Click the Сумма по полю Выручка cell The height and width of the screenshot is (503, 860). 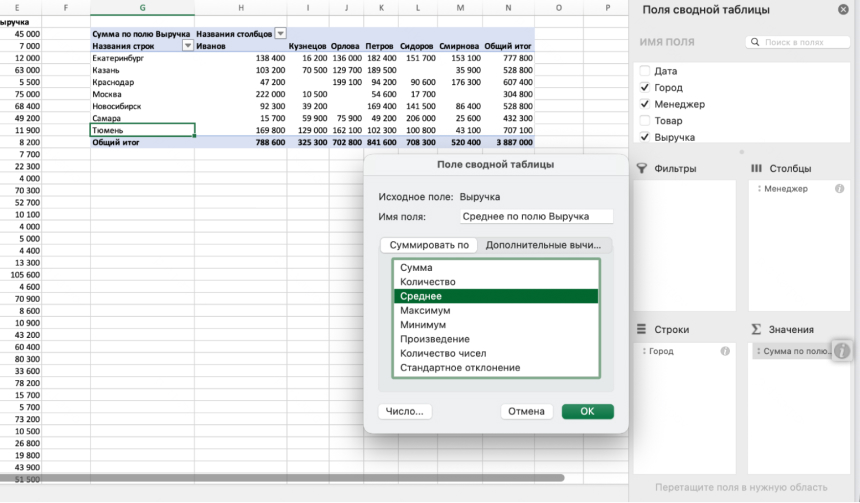(142, 33)
